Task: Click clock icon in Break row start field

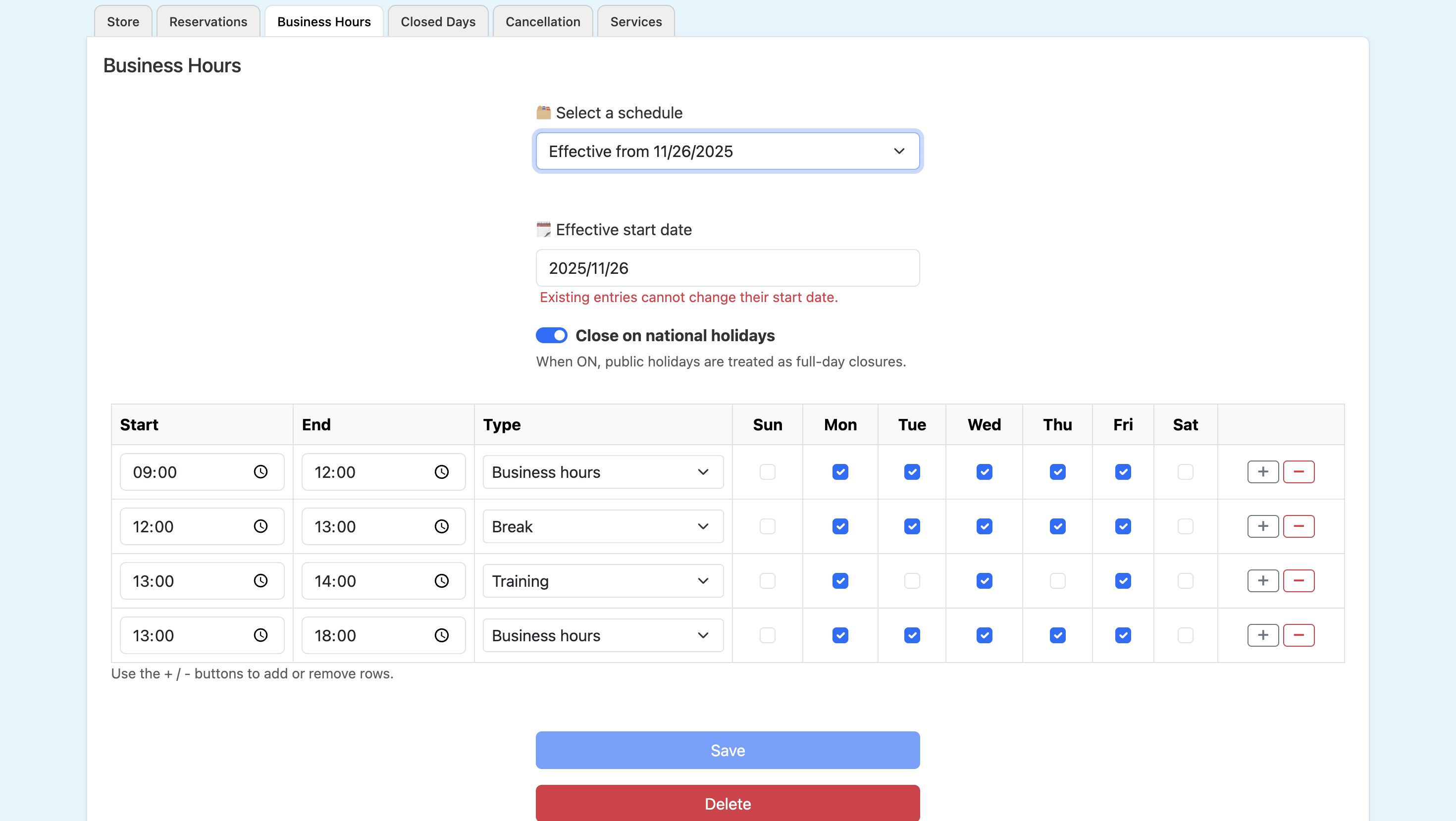Action: pyautogui.click(x=260, y=526)
